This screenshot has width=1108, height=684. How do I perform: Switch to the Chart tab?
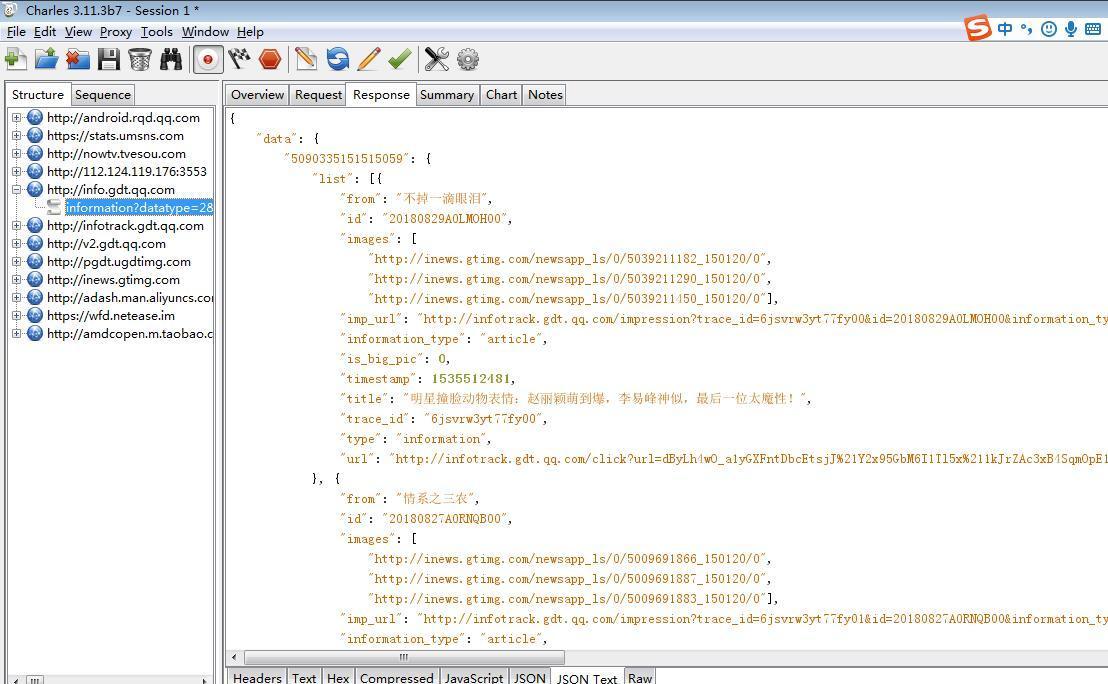501,95
